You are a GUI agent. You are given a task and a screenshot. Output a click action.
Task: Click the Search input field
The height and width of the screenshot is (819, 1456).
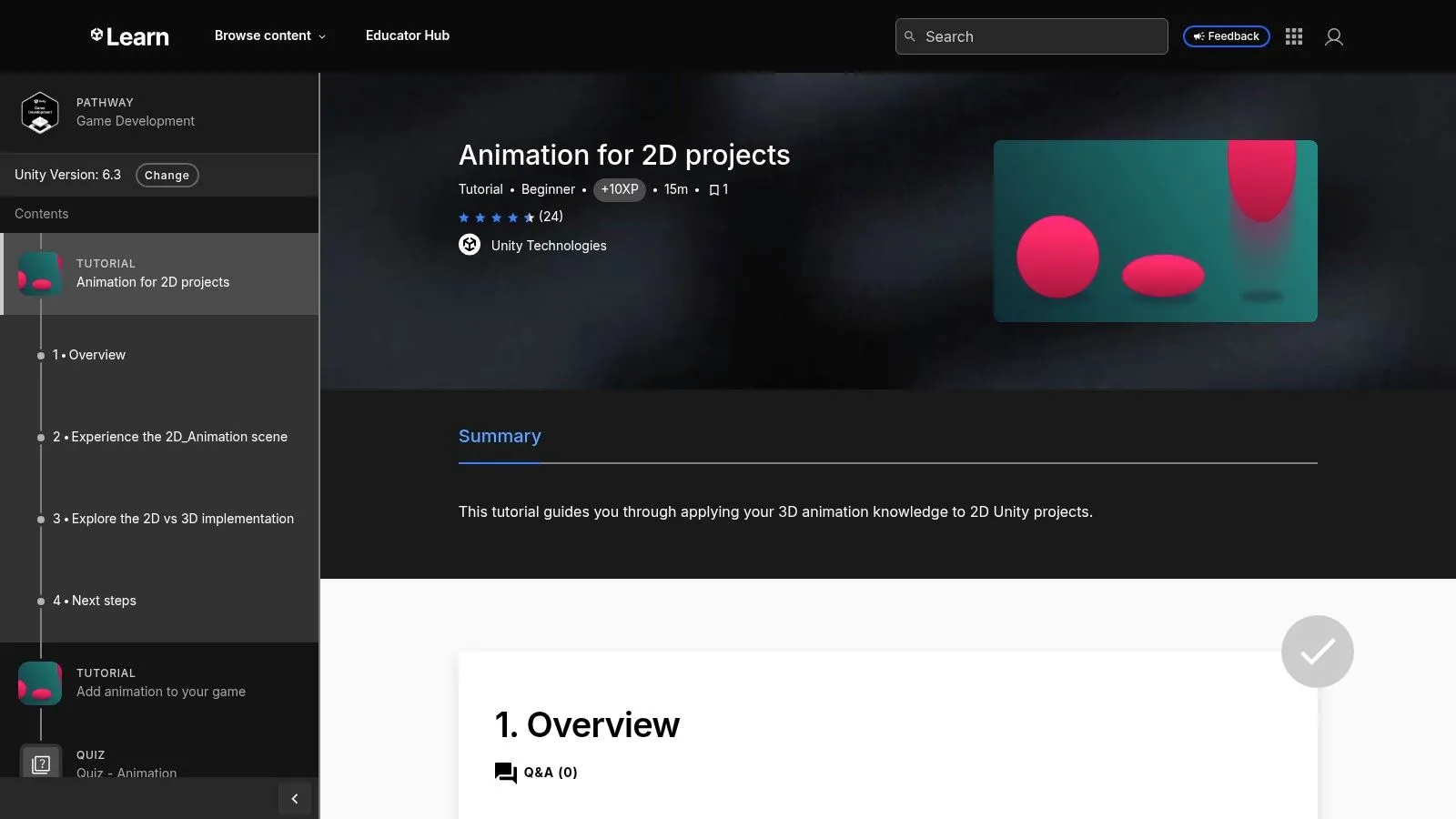pos(1031,36)
